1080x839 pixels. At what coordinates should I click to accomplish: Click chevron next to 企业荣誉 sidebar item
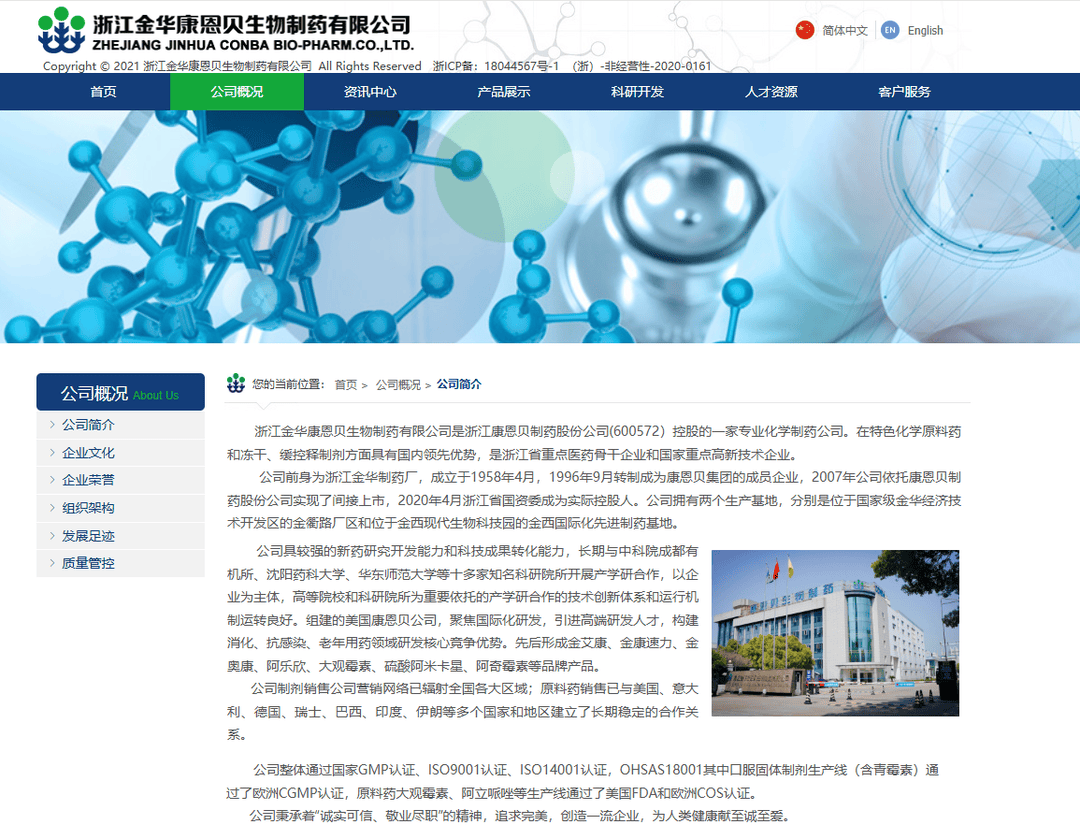point(52,479)
